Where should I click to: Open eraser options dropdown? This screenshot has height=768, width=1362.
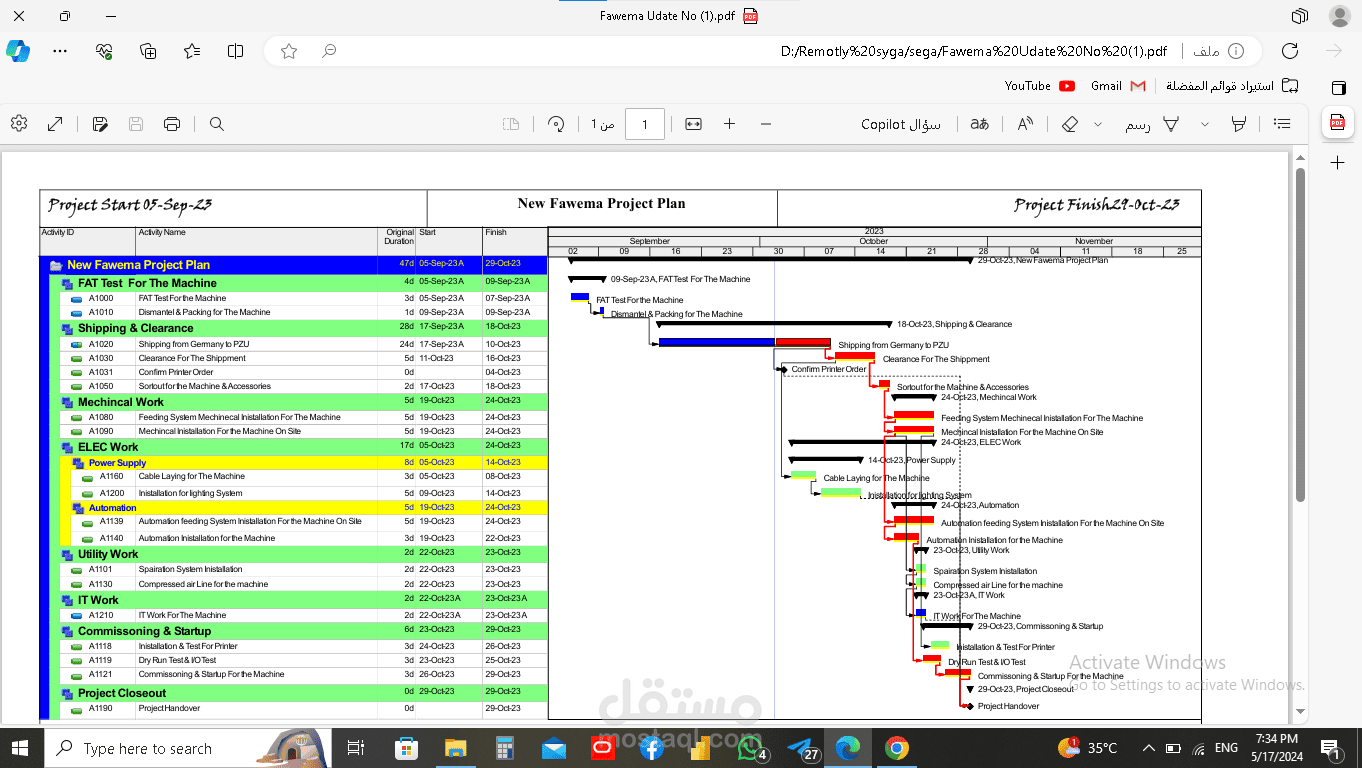1097,124
